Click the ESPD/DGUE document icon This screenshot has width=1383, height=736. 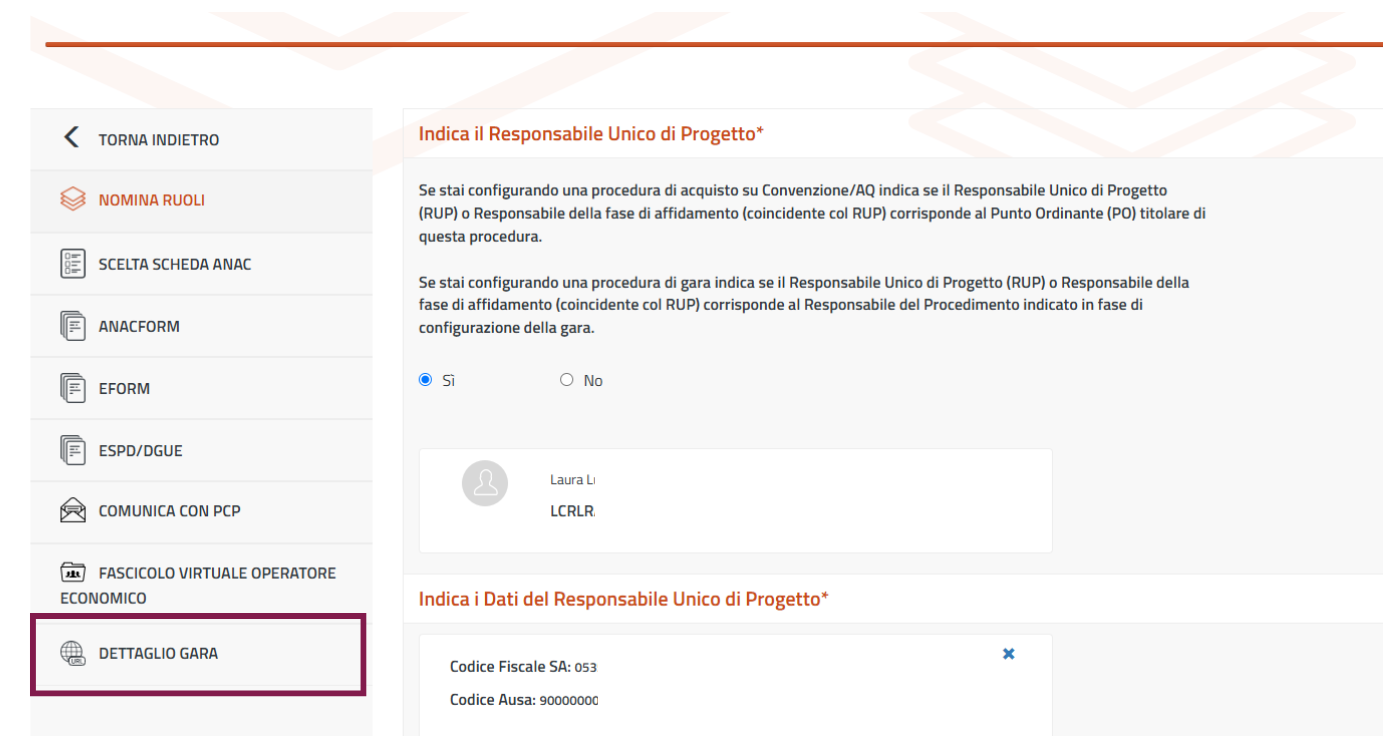(x=73, y=450)
